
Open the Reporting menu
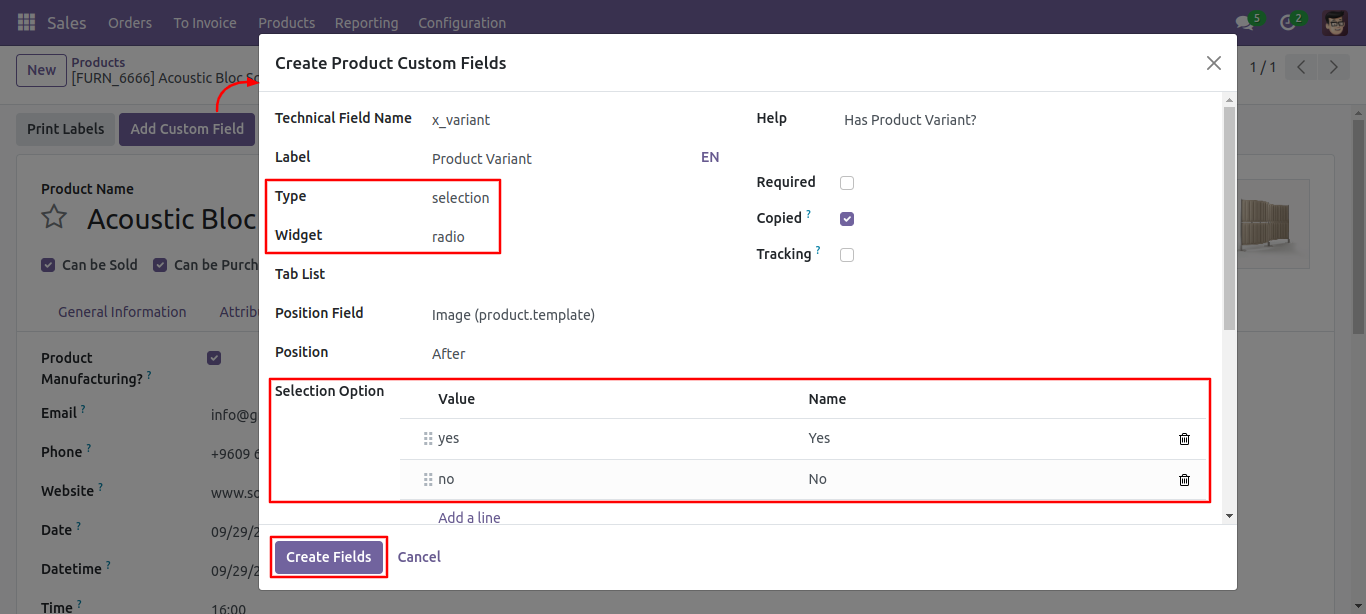[x=366, y=22]
